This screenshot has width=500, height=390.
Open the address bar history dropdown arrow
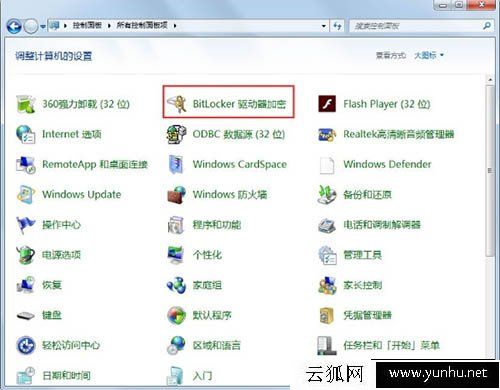[323, 26]
